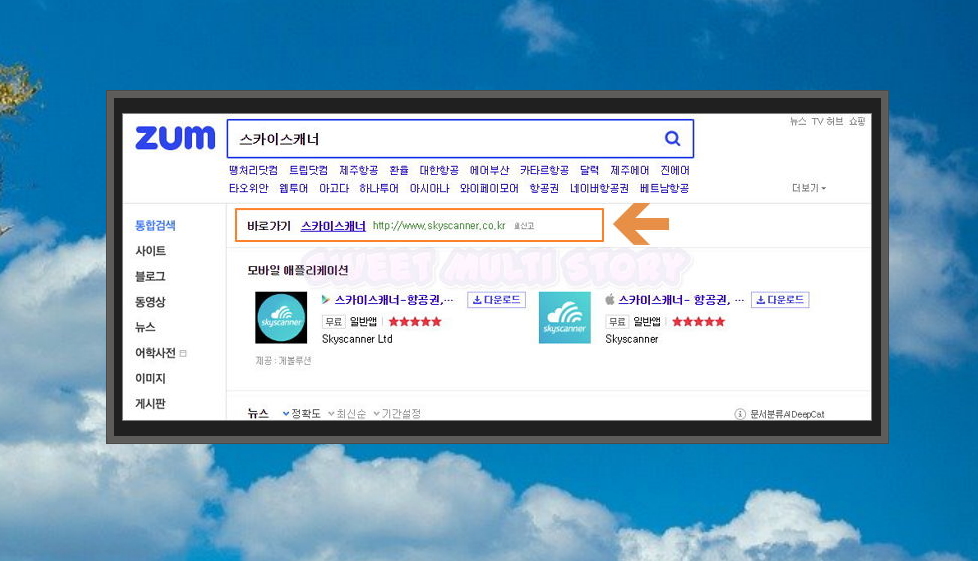978x561 pixels.
Task: Select the 게시판 tab
Action: point(150,404)
